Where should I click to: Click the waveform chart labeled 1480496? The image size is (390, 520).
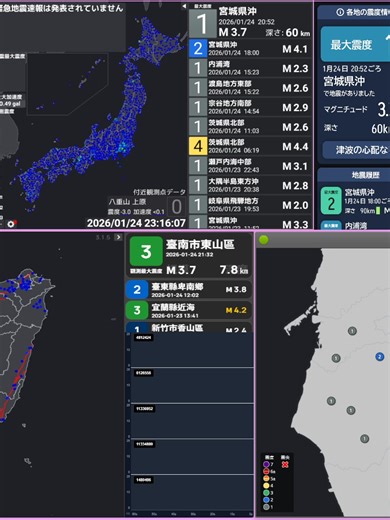192,493
